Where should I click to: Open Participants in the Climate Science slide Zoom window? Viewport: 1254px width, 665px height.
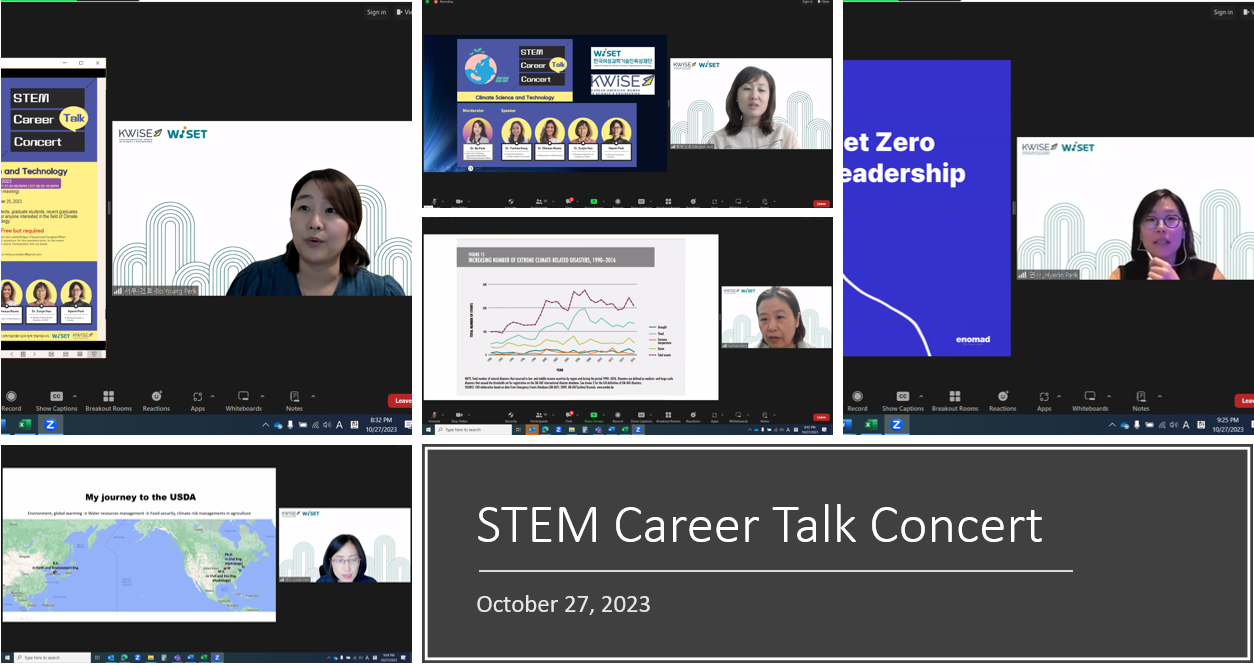coord(542,203)
